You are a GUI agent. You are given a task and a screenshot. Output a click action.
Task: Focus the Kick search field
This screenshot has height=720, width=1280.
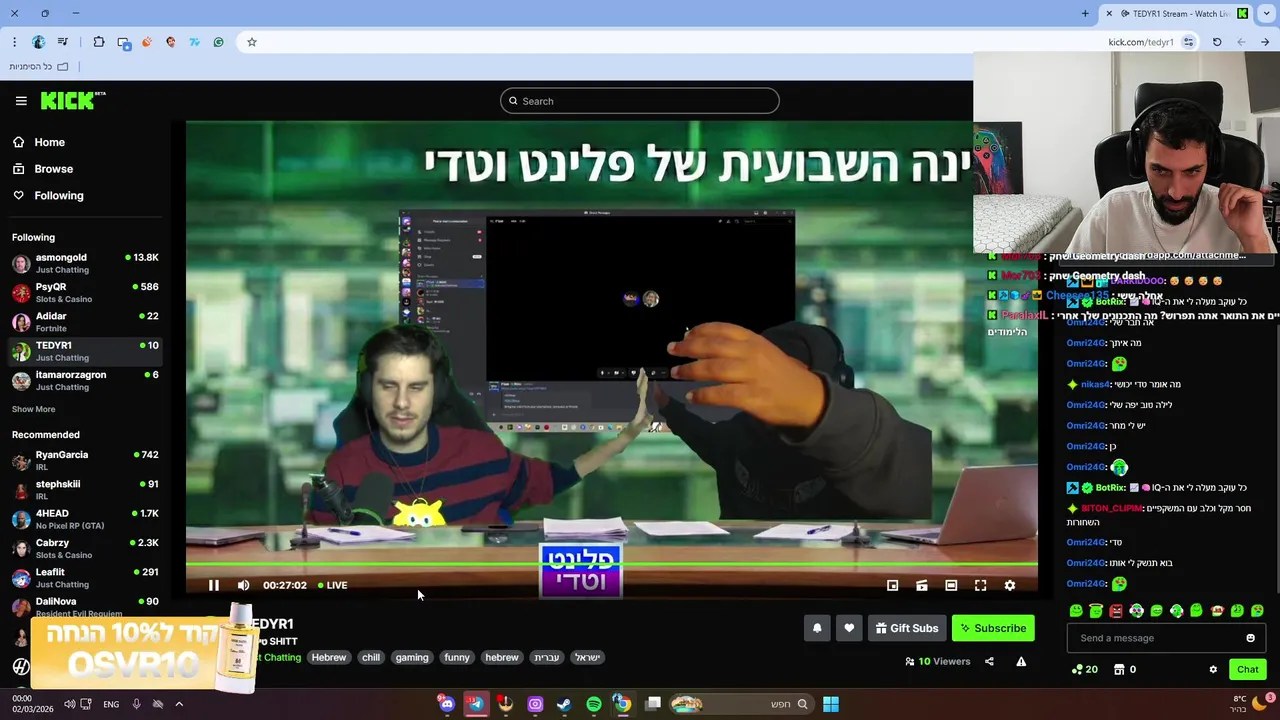coord(640,101)
